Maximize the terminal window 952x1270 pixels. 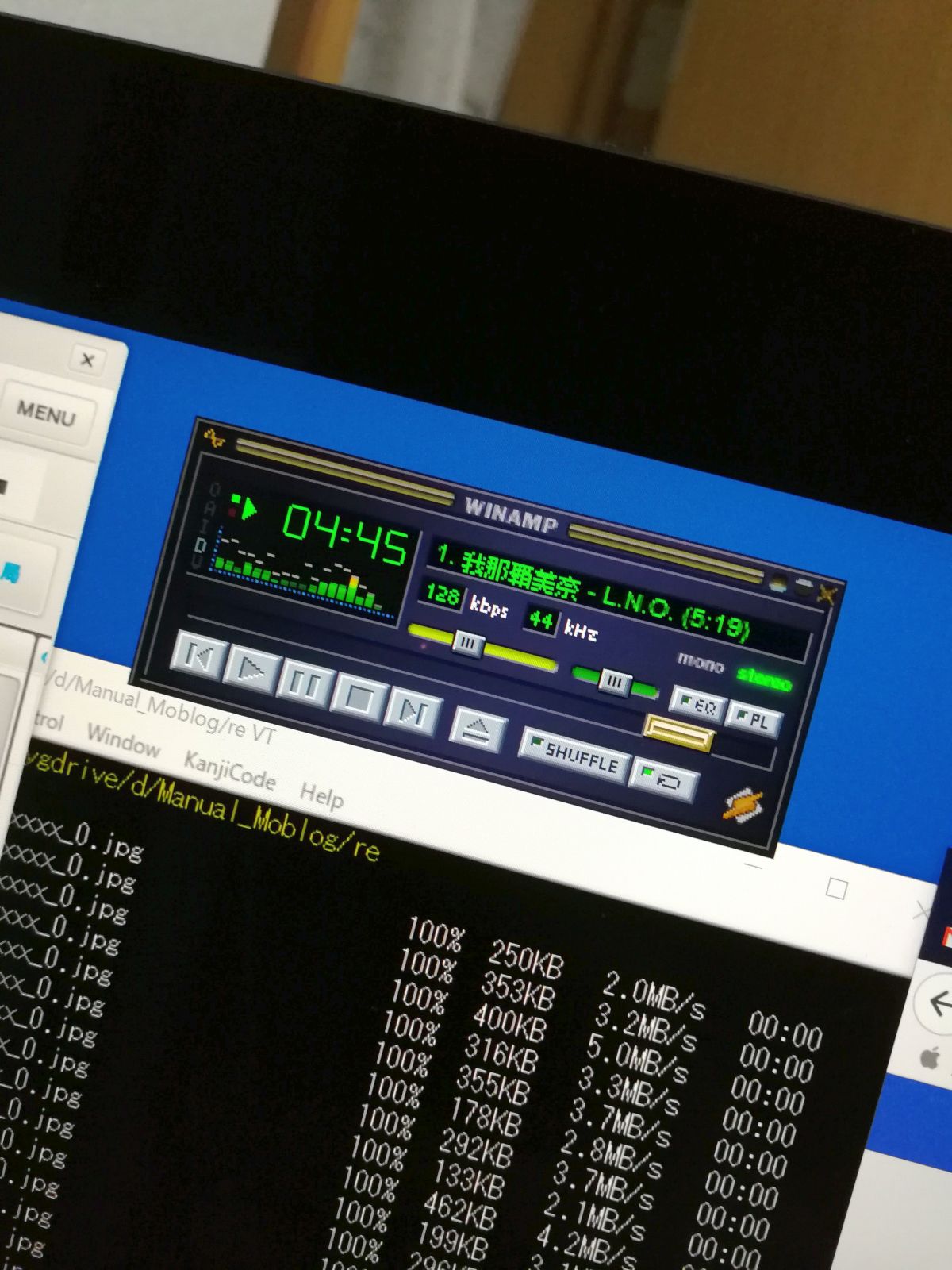(x=836, y=888)
